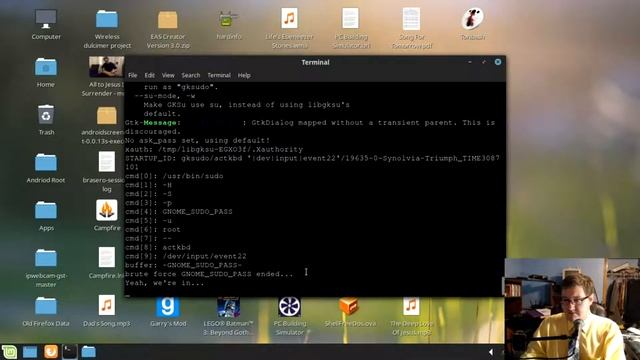Viewport: 640px width, 360px height.
Task: Expand the panel tray arrow
Action: click(x=491, y=352)
